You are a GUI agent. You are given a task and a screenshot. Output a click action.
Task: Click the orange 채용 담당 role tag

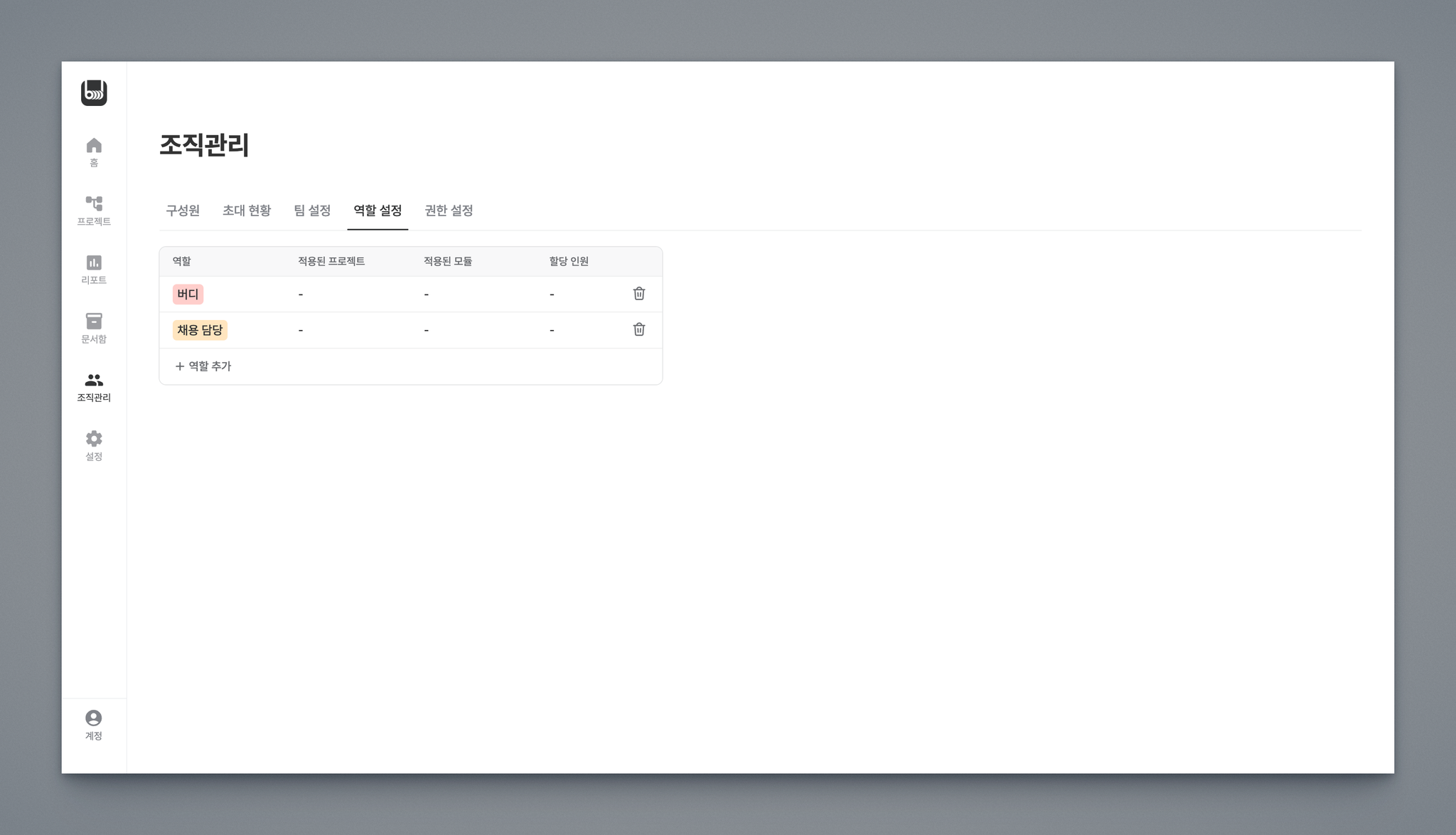click(200, 330)
